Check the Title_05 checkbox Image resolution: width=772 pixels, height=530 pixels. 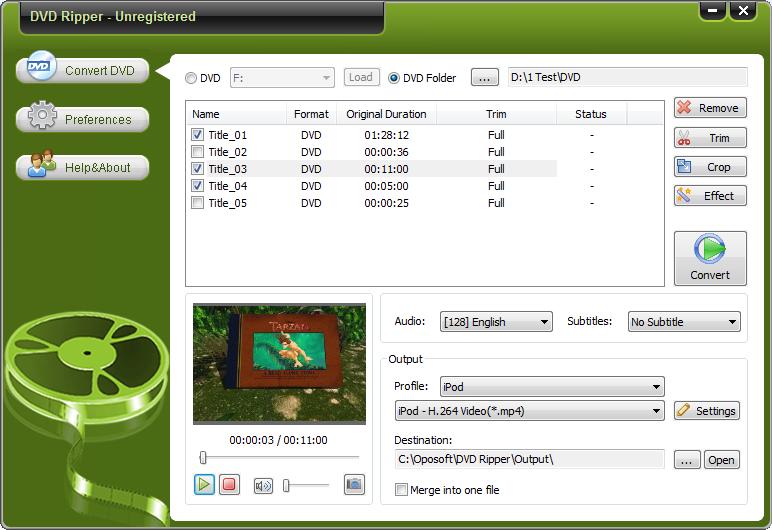197,203
